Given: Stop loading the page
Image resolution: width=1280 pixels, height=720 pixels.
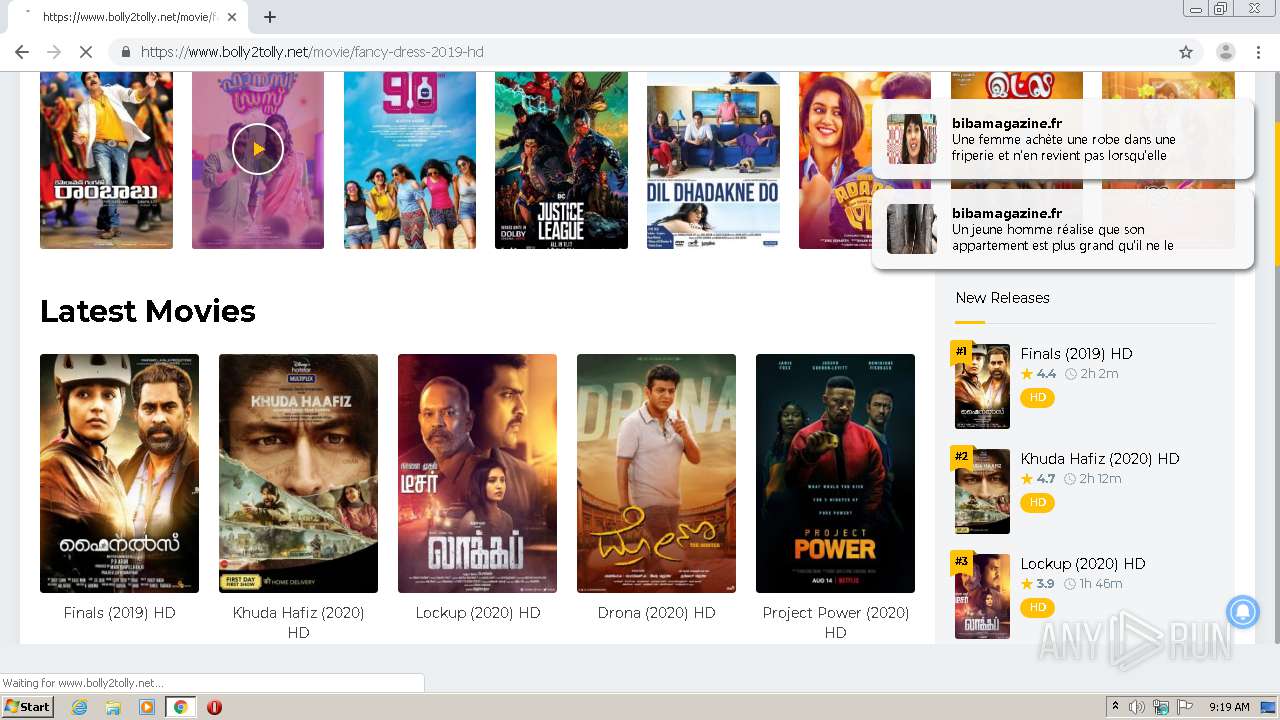Looking at the screenshot, I should click(x=85, y=52).
